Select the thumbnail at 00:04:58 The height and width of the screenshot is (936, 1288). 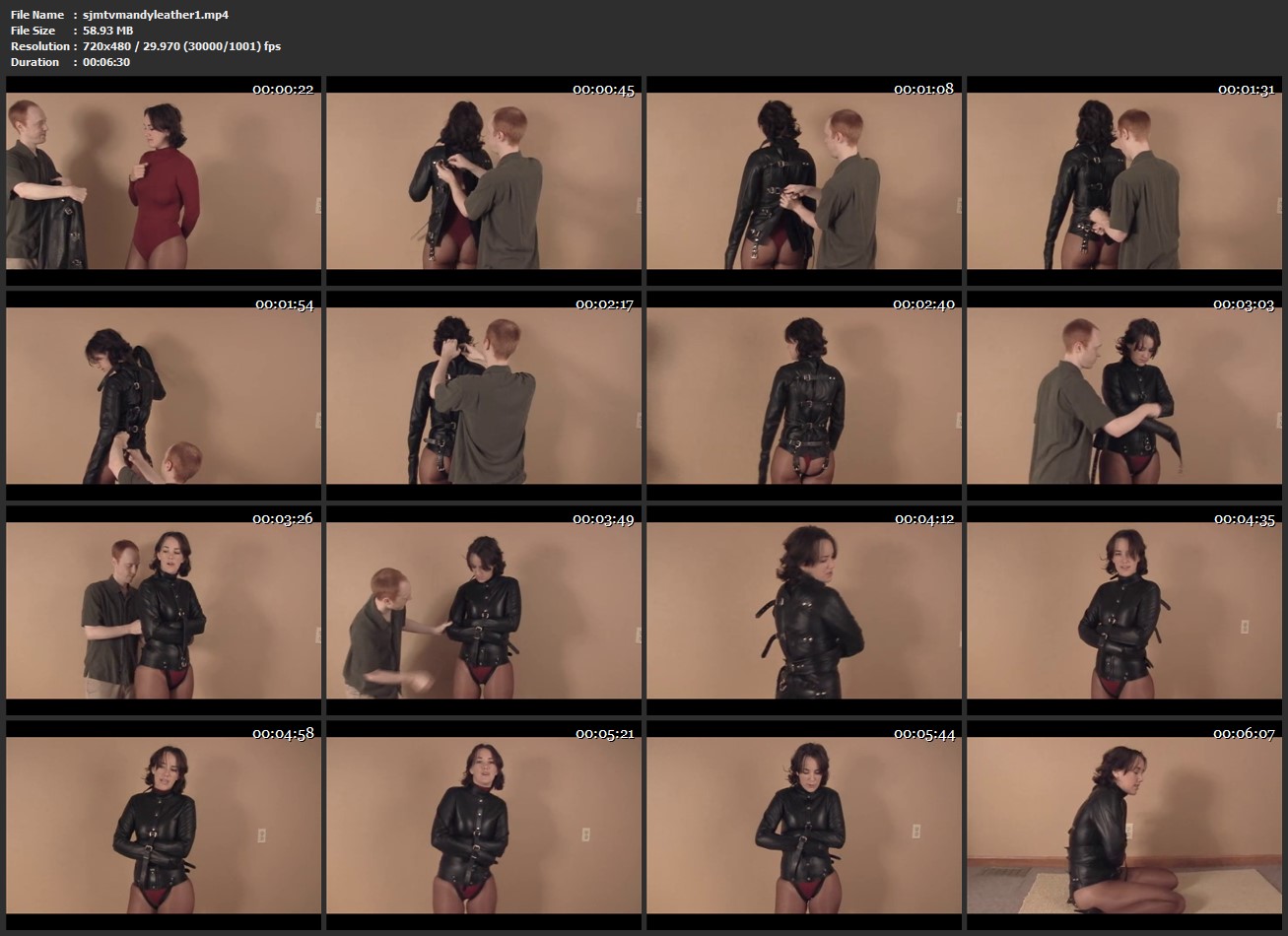coord(164,826)
